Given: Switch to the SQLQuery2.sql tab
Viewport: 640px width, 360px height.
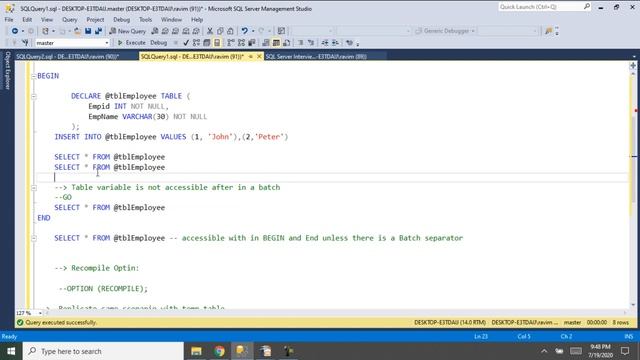Looking at the screenshot, I should pos(68,57).
